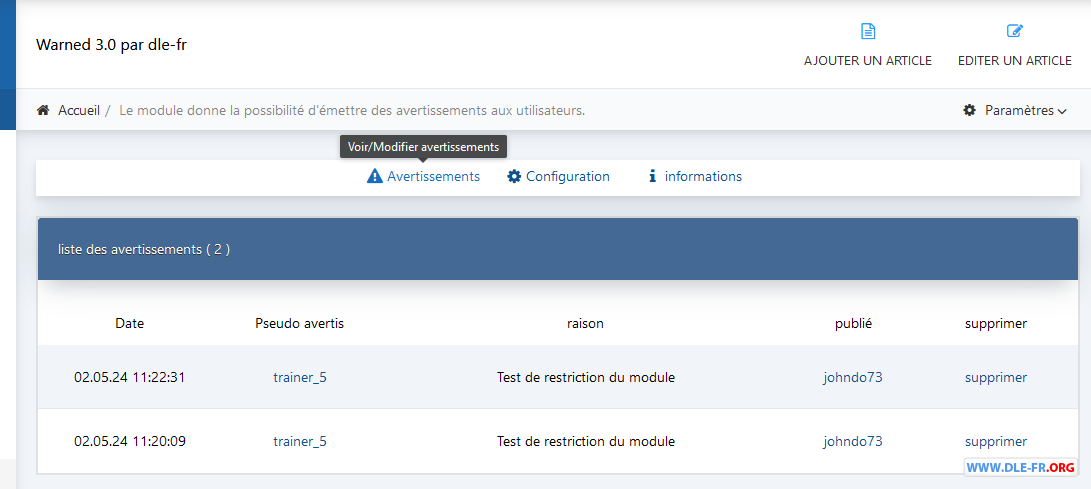Click the Avertissements warning triangle icon

(x=374, y=176)
